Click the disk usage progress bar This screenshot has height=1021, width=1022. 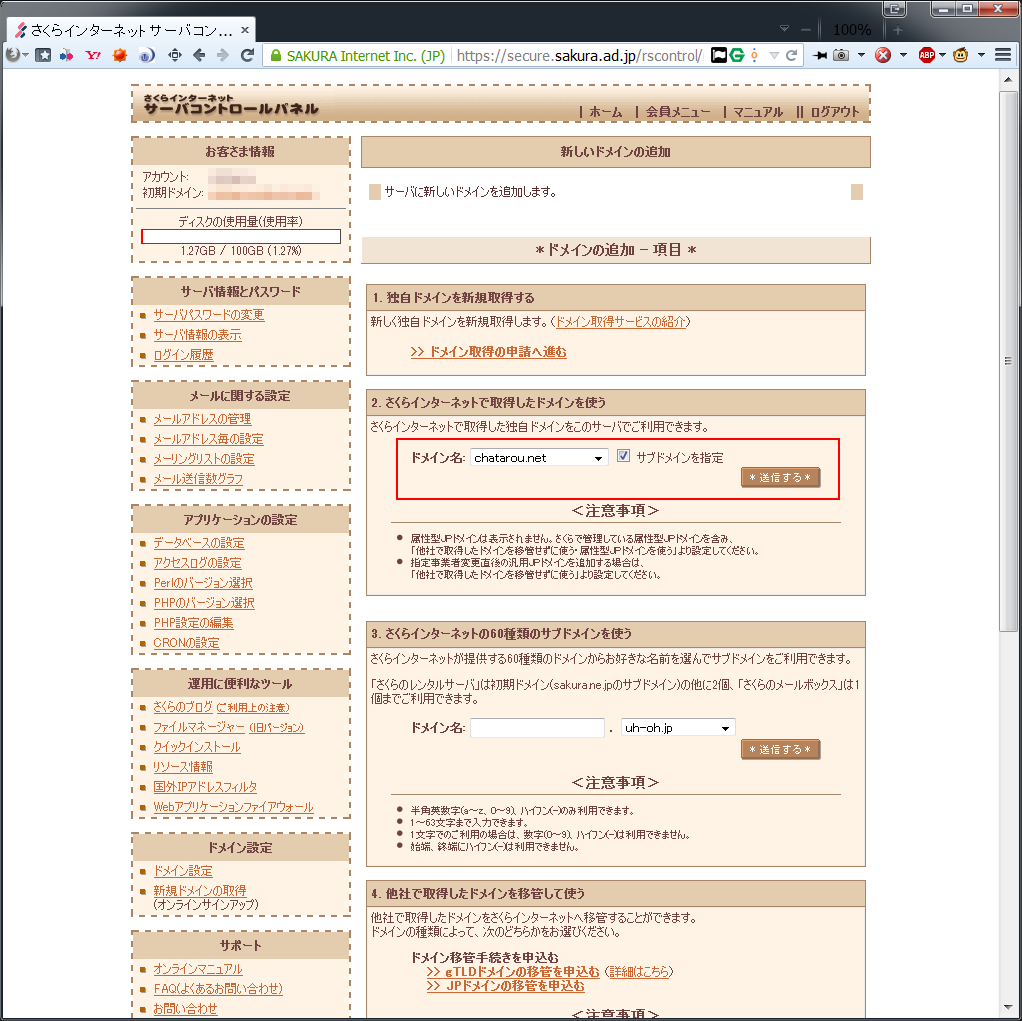(241, 236)
